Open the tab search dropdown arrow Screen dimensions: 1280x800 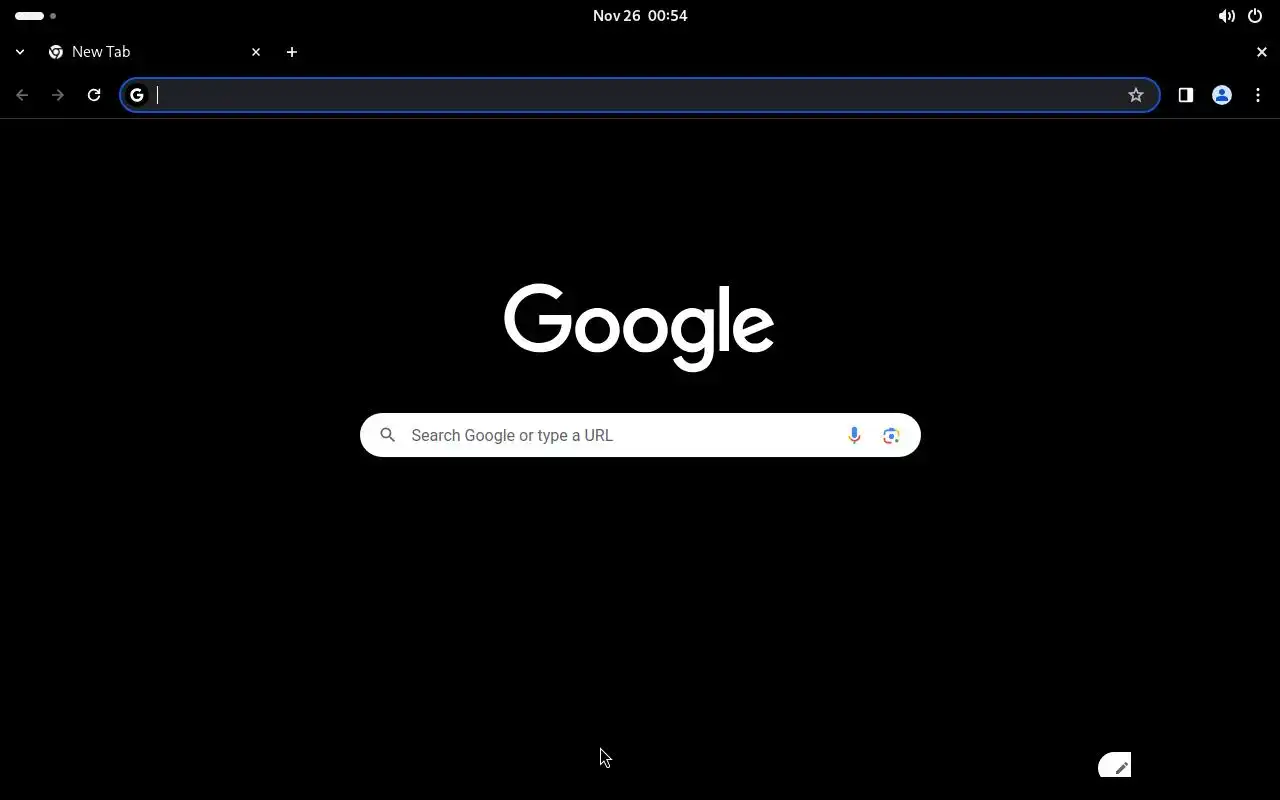click(x=20, y=52)
